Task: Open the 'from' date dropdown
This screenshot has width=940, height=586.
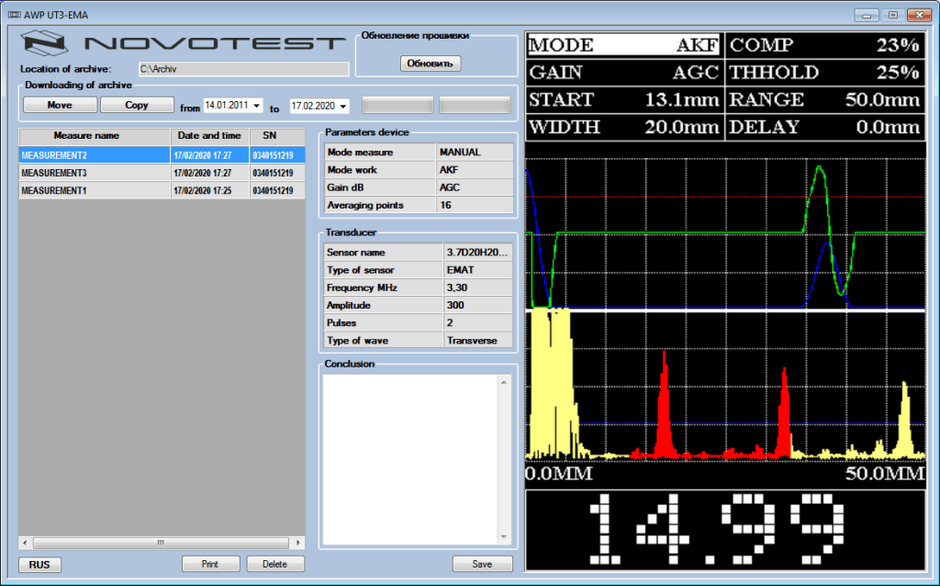Action: point(257,106)
